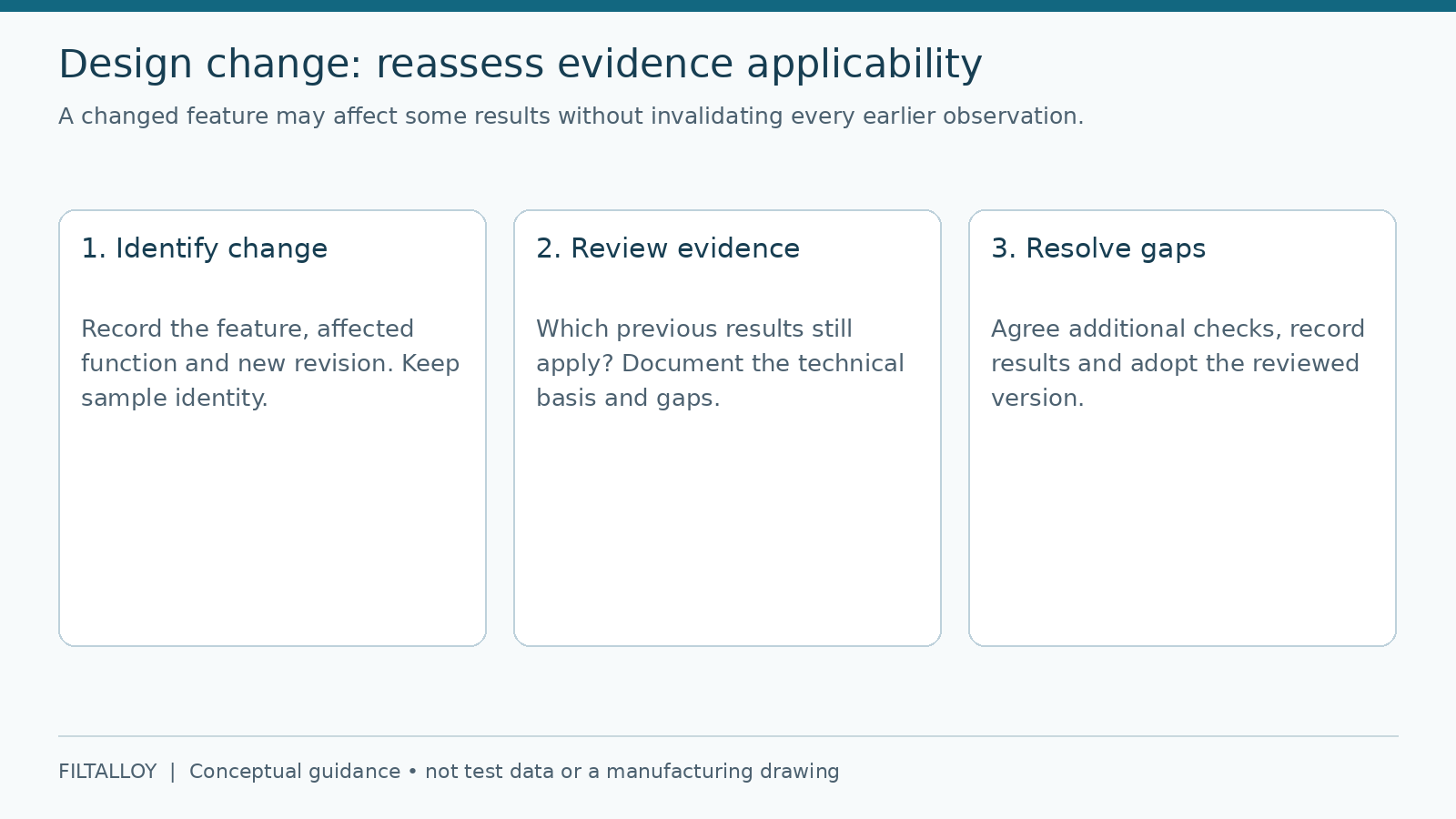Screen dimensions: 1456x819
Task: Click the subtitle about a changed feature
Action: coord(571,116)
